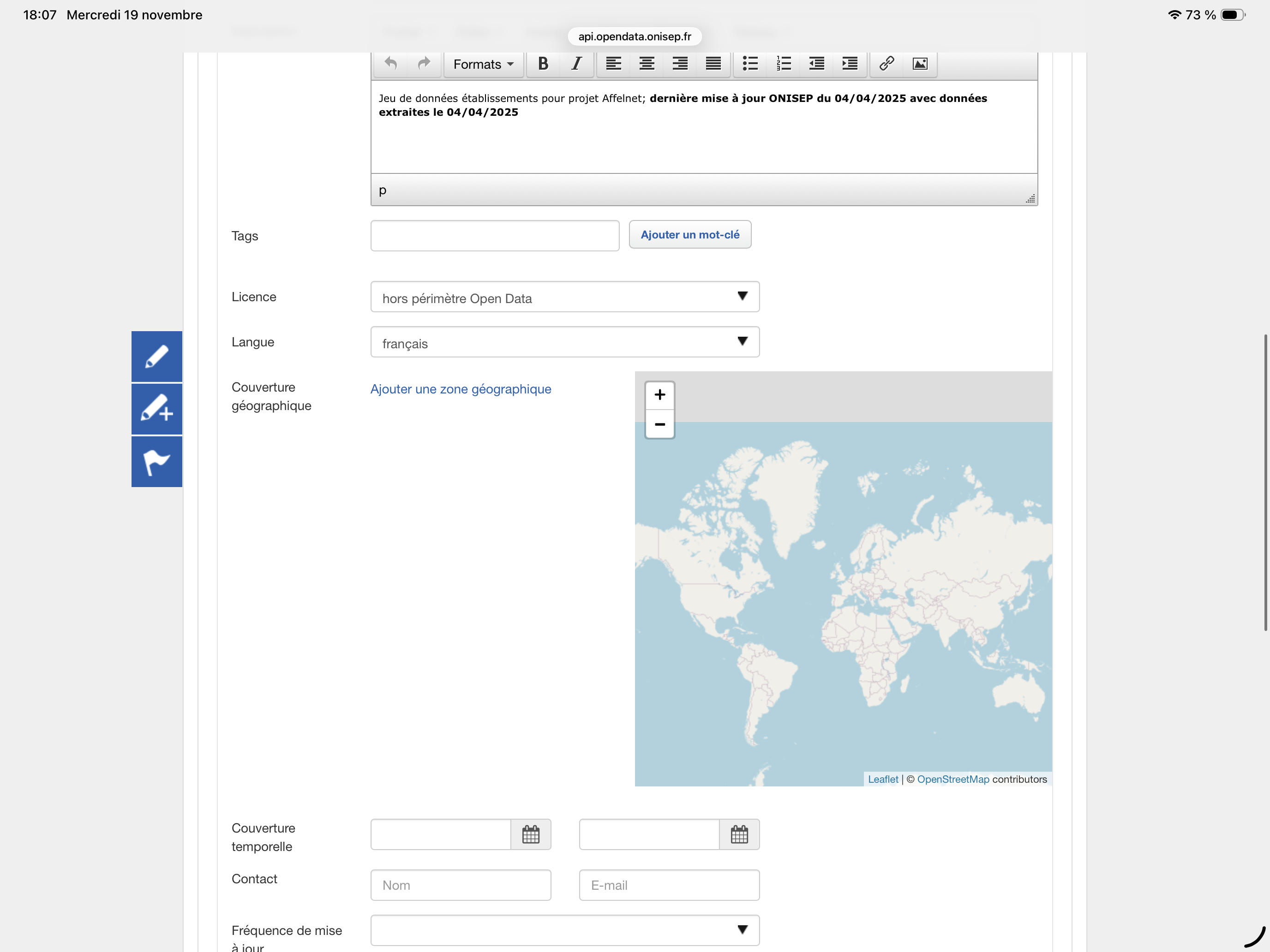Open the Formats dropdown menu
The image size is (1270, 952).
(483, 64)
